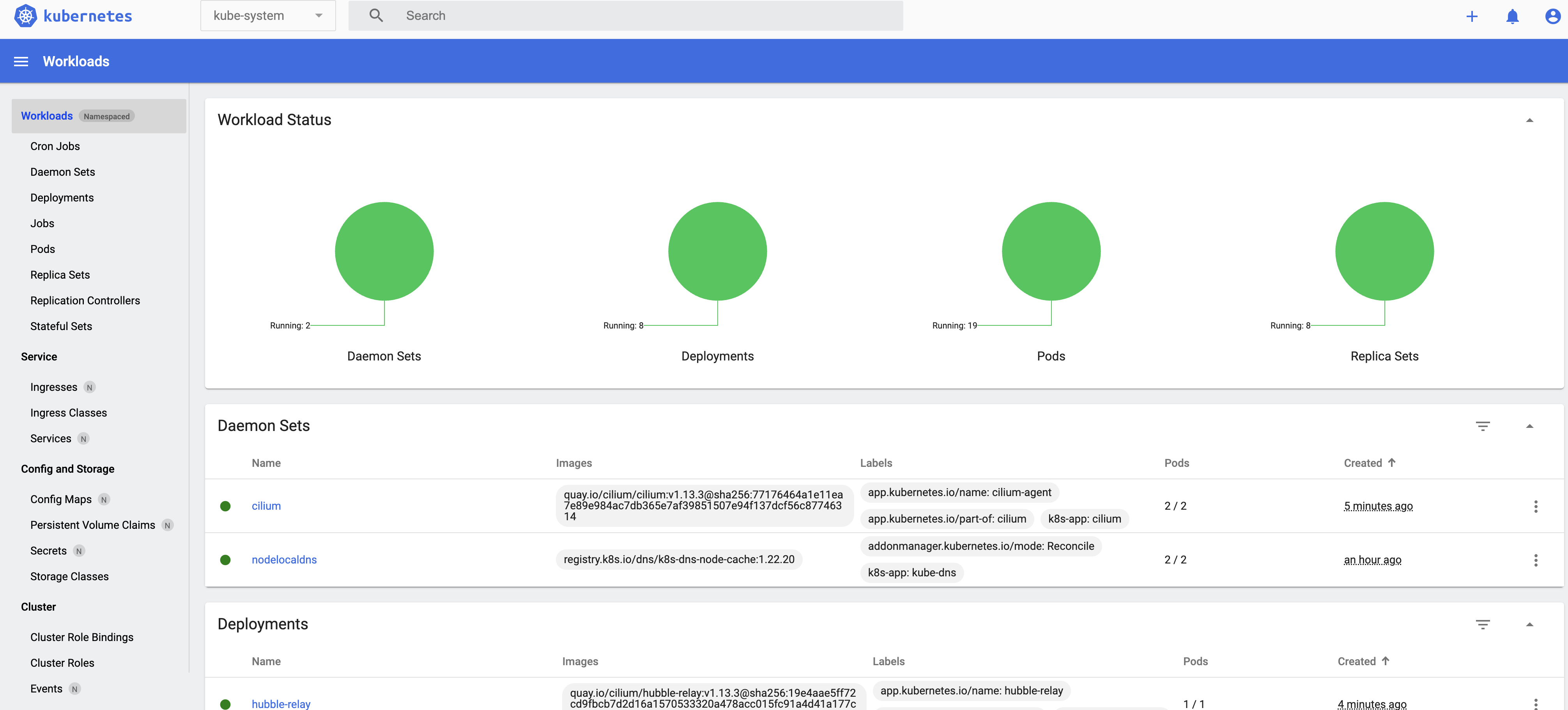This screenshot has height=710, width=1568.
Task: Go to Deployments in sidebar
Action: [x=62, y=198]
